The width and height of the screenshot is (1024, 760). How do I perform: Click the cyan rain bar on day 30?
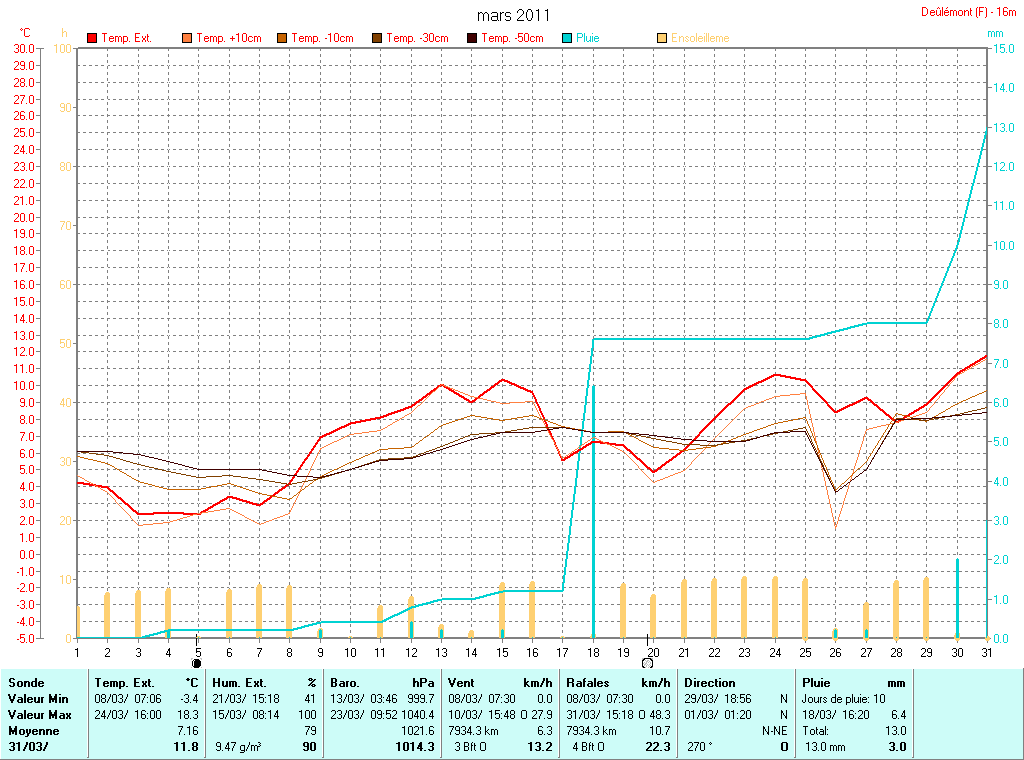tap(957, 598)
